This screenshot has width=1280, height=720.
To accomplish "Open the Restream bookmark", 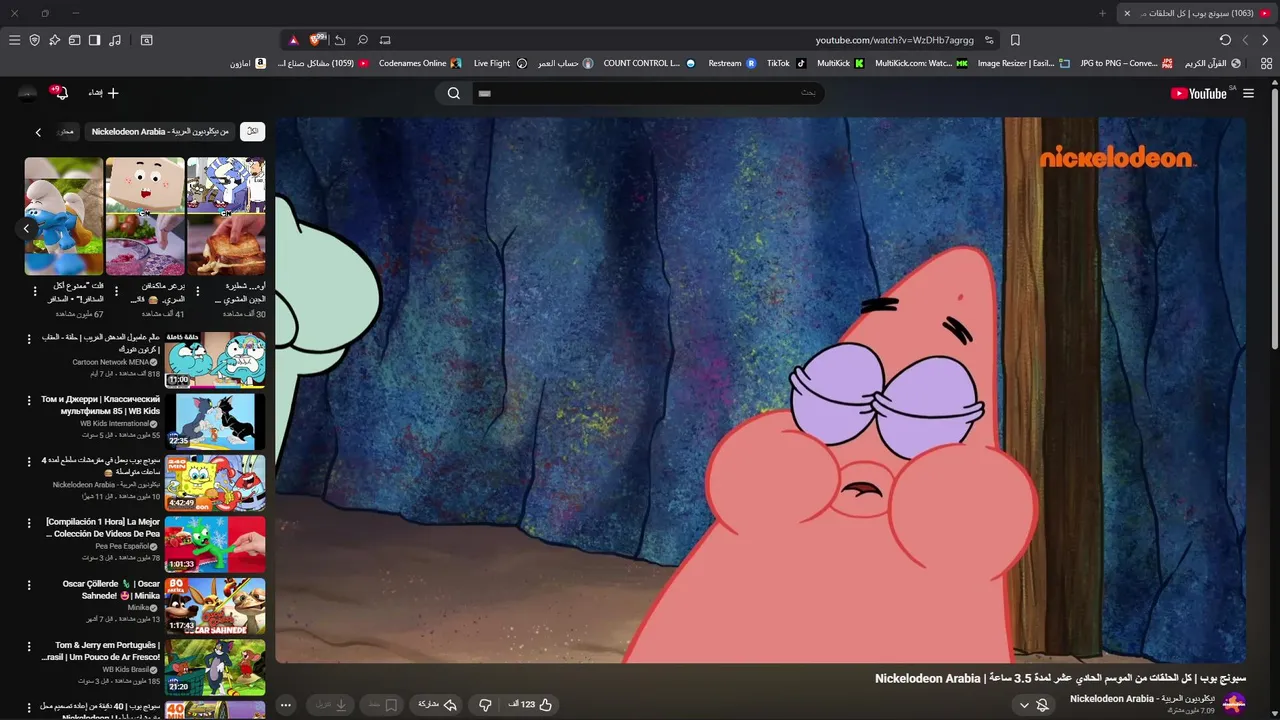I will coord(732,63).
